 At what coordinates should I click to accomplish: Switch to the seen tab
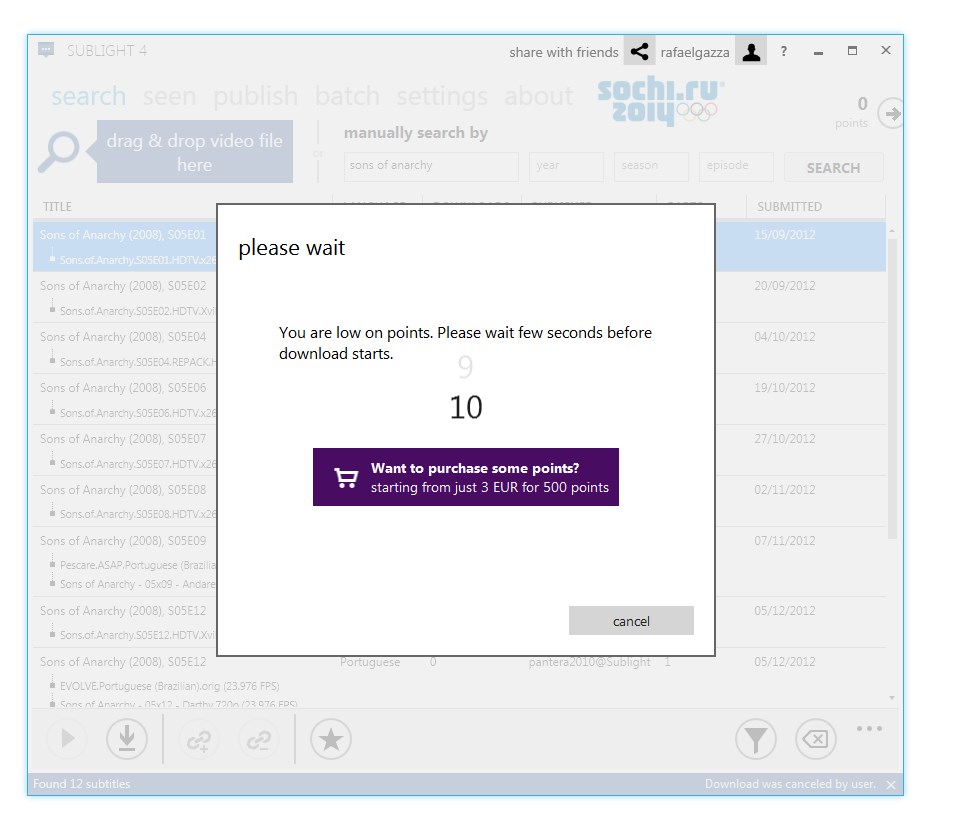pos(169,96)
